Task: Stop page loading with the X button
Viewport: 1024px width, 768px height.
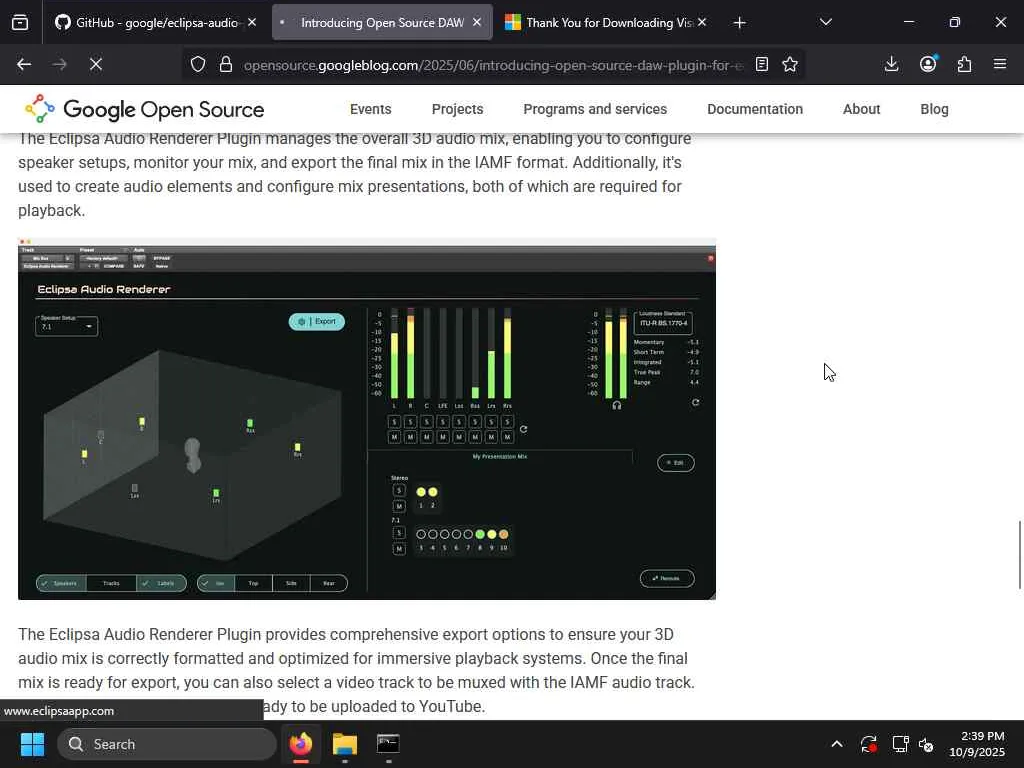Action: pos(95,64)
